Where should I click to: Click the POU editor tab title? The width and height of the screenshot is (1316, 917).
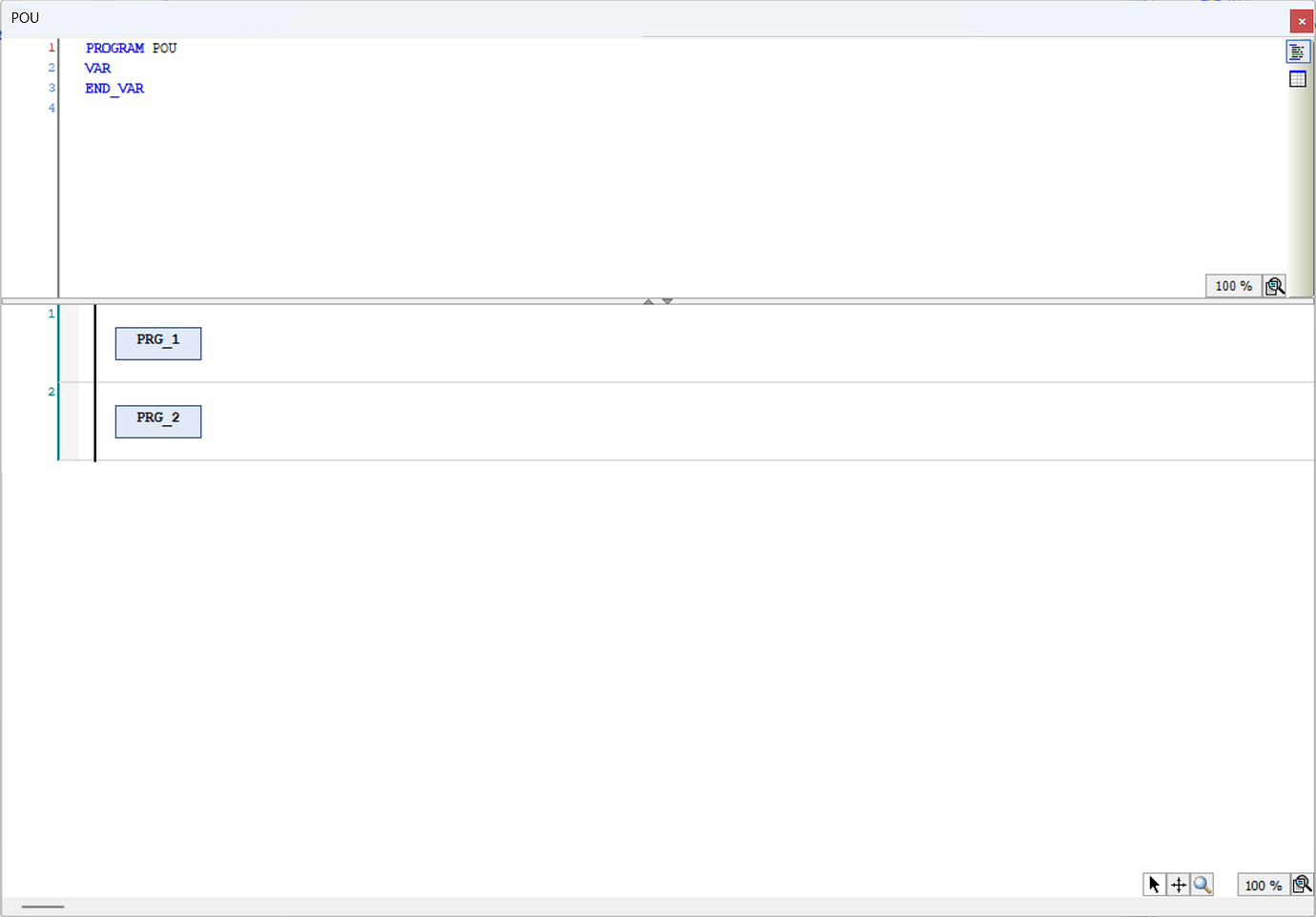(x=25, y=17)
